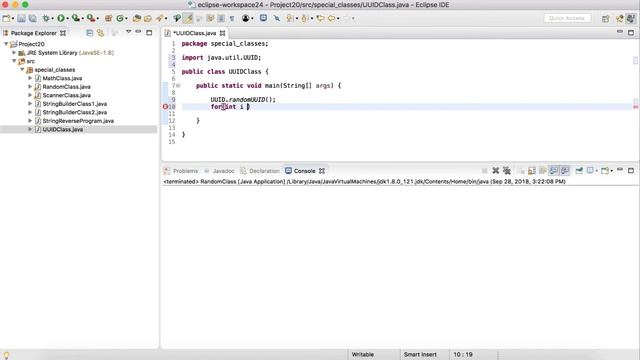The height and width of the screenshot is (360, 640).
Task: Toggle Show Console on Standard Out
Action: point(553,171)
